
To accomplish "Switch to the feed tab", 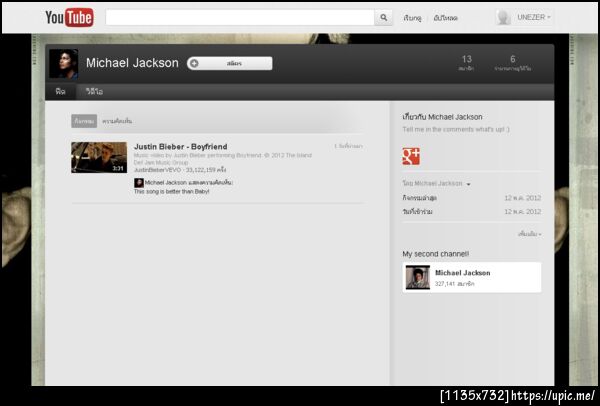I will point(60,92).
